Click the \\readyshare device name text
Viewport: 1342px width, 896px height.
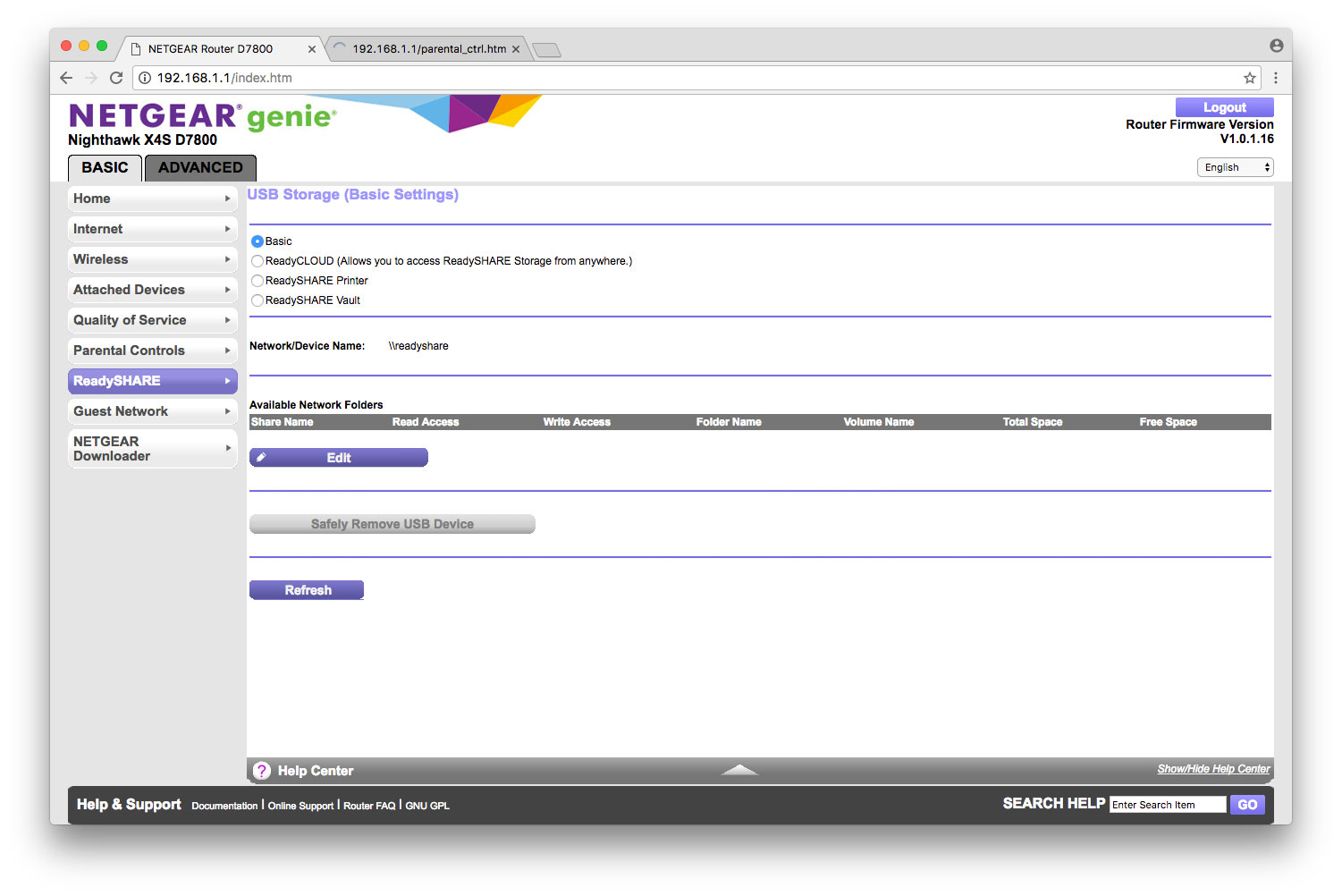[418, 346]
